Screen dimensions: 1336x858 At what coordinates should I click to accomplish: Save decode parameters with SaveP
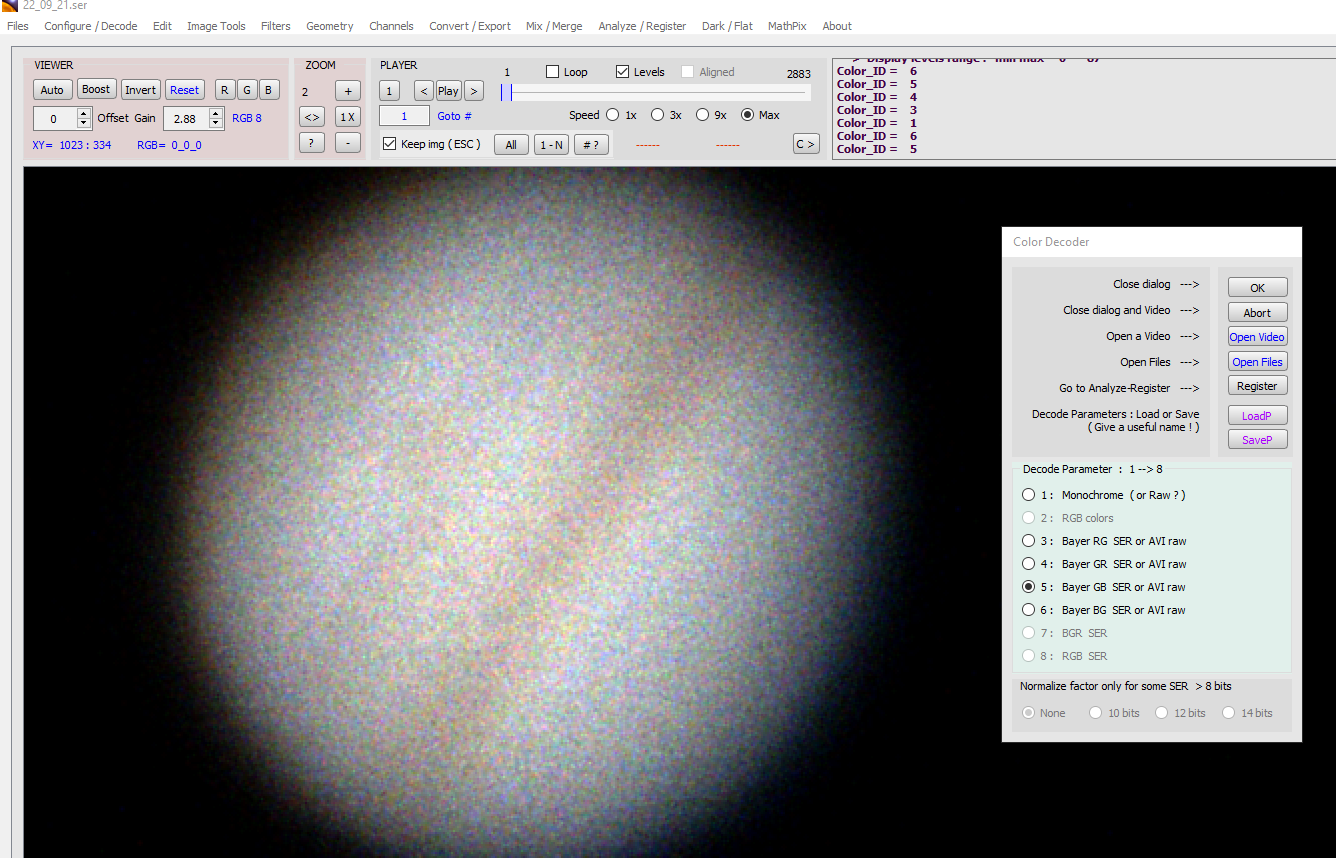(x=1257, y=440)
